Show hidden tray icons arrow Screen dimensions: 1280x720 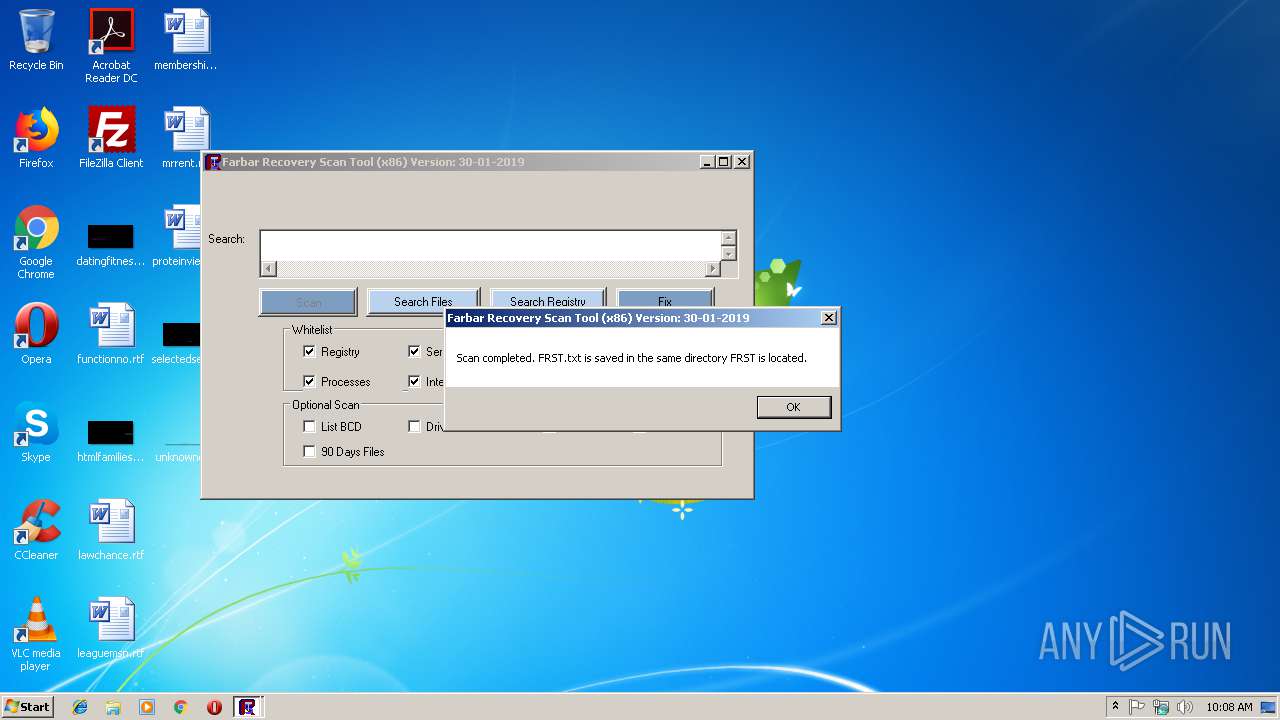pyautogui.click(x=1115, y=706)
